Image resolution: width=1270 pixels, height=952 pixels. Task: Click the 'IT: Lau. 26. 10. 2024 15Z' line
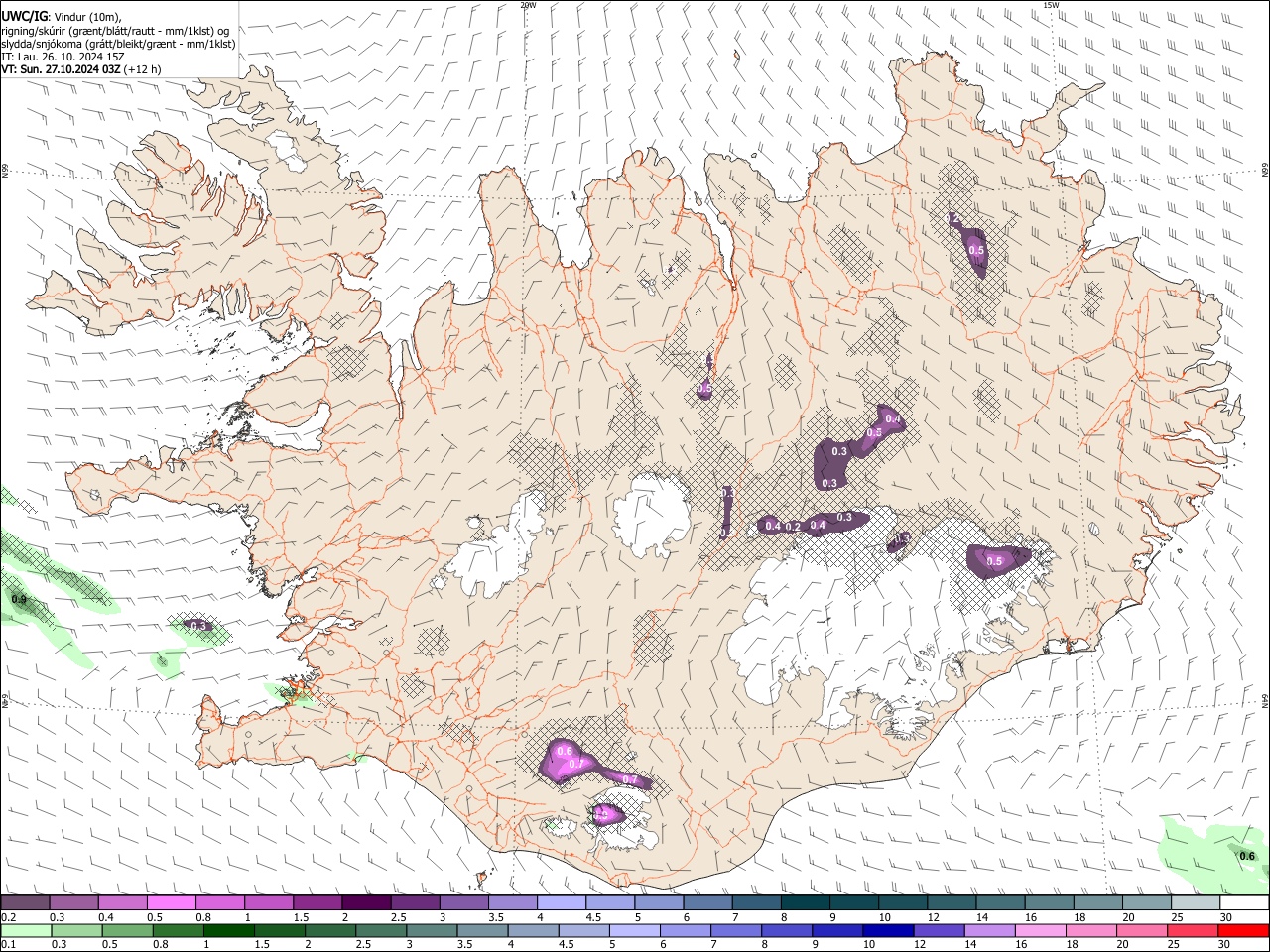tap(63, 57)
